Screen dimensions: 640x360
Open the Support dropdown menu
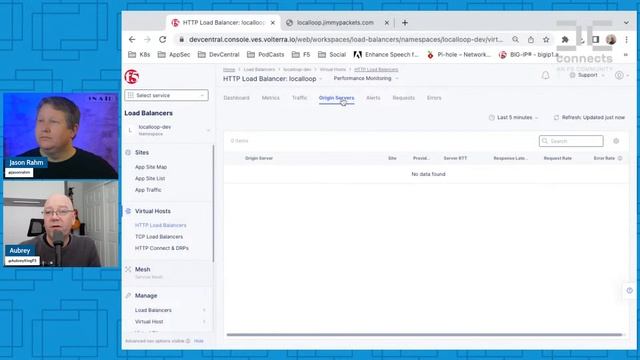[x=587, y=75]
